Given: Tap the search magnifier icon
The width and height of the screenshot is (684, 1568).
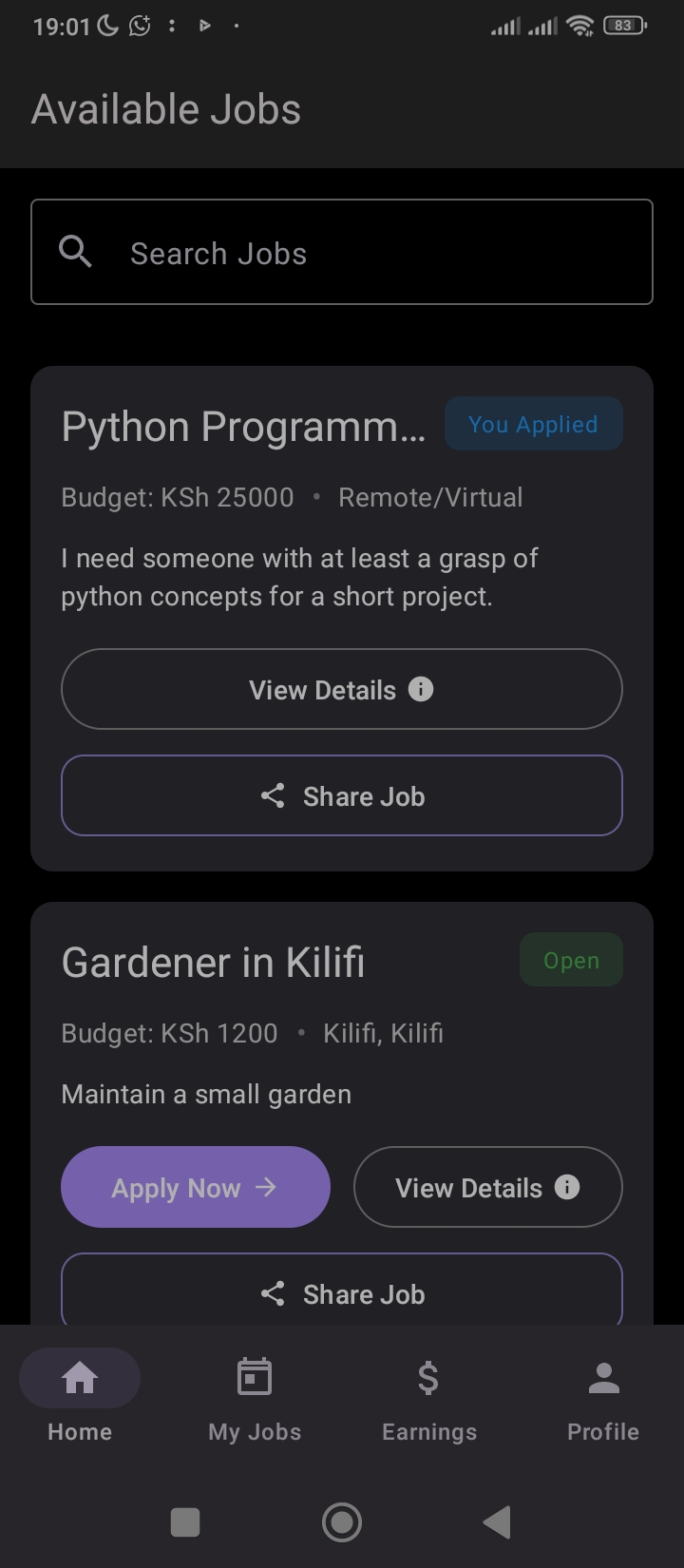Looking at the screenshot, I should (x=75, y=252).
